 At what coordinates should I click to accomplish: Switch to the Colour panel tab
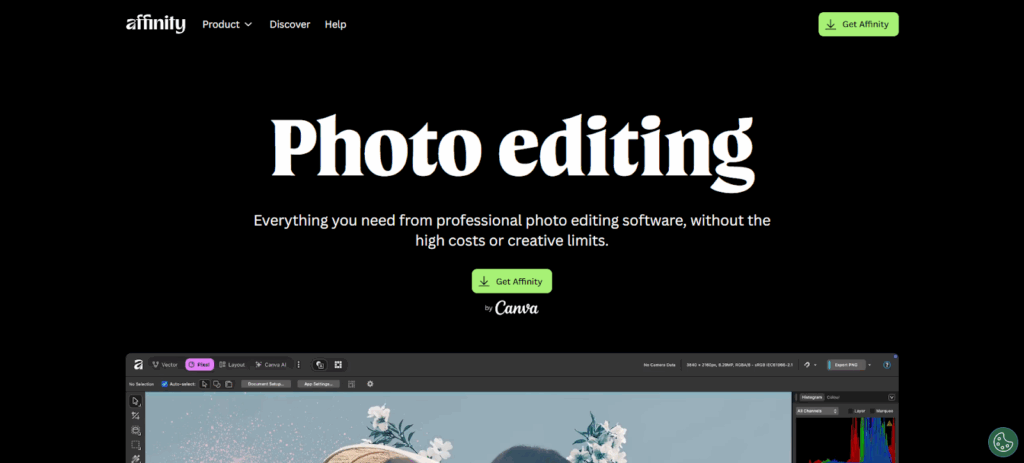[x=833, y=397]
